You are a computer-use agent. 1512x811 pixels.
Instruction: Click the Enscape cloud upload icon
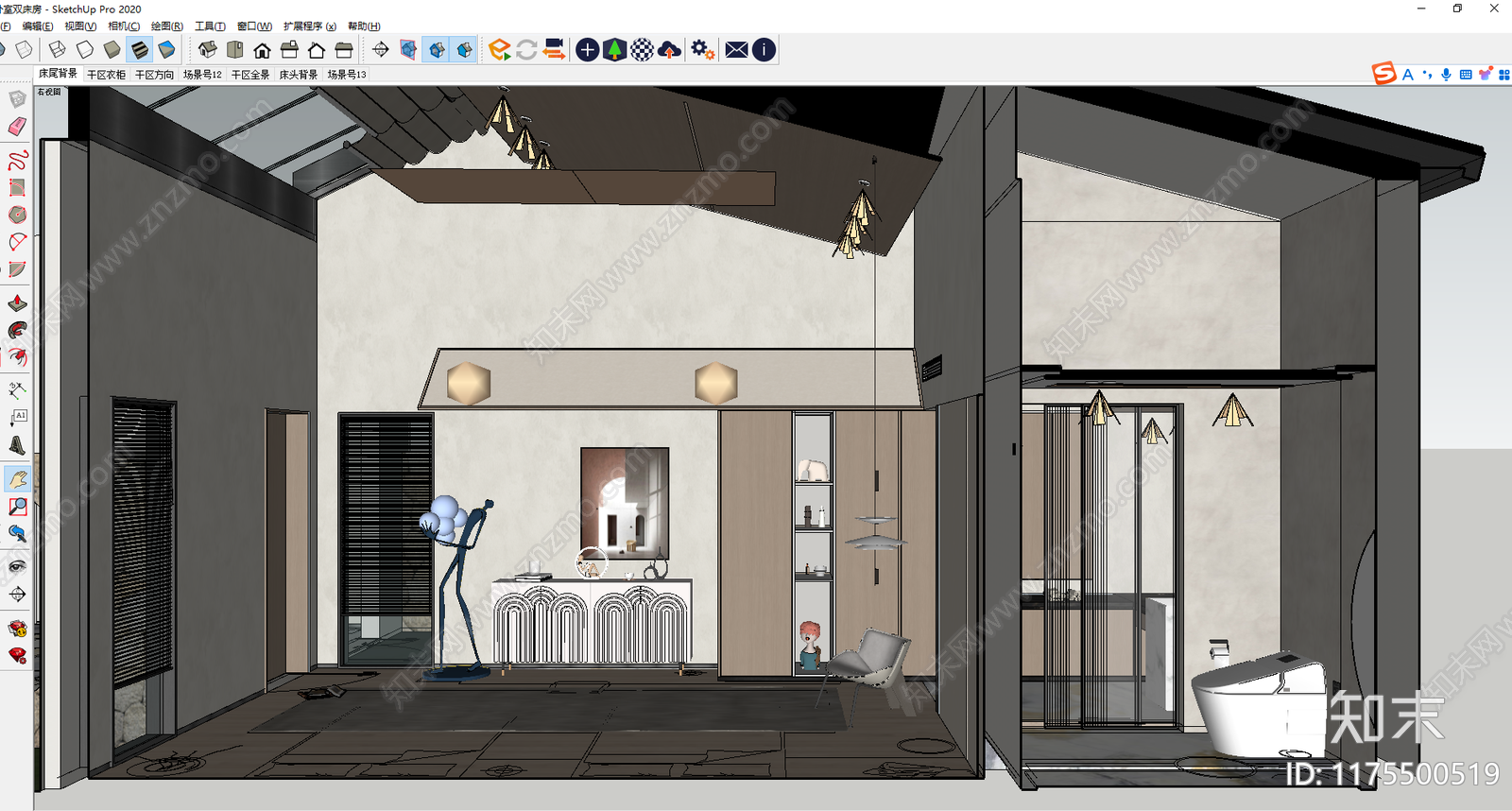coord(670,49)
